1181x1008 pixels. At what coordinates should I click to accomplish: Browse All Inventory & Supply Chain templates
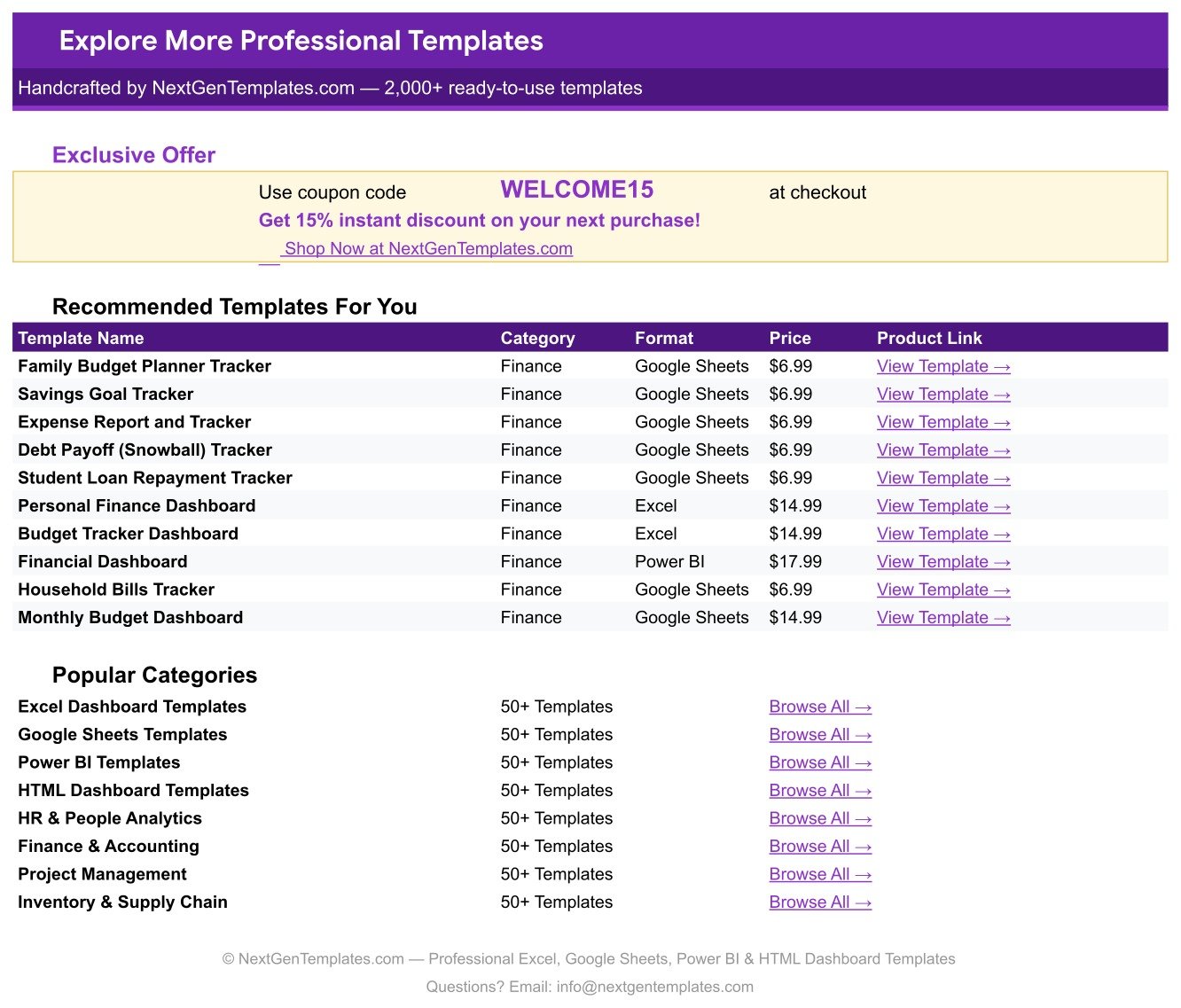click(x=820, y=903)
